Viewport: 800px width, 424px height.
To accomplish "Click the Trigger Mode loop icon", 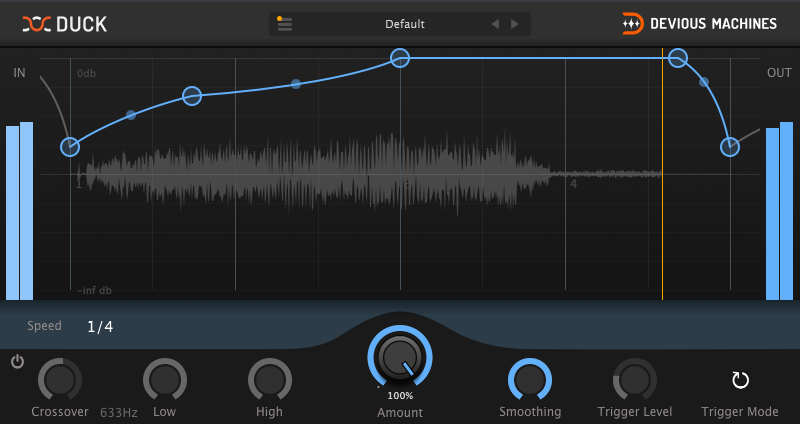I will [740, 380].
